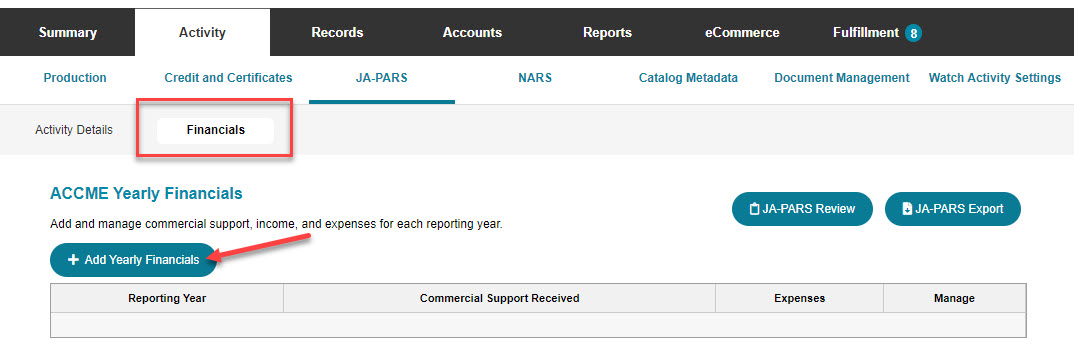Screen dimensions: 1074x361
Task: Click the JA-PARS Review button
Action: coord(802,209)
